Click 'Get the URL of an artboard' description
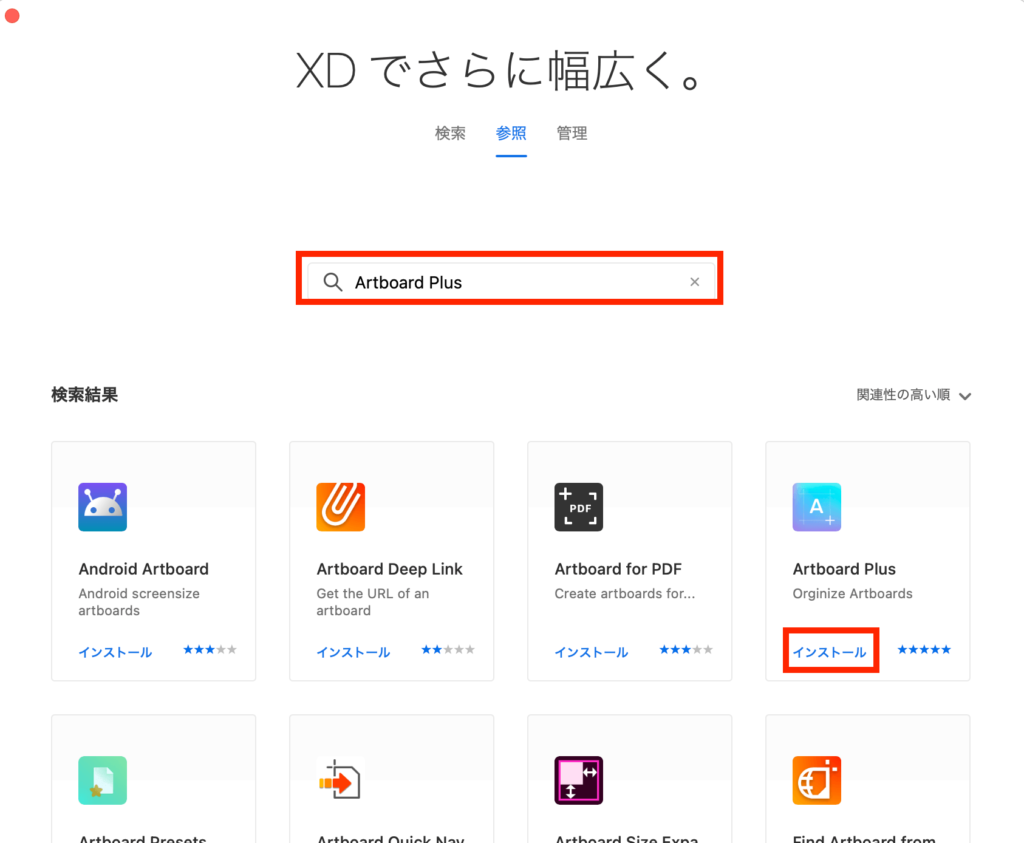 [x=373, y=602]
